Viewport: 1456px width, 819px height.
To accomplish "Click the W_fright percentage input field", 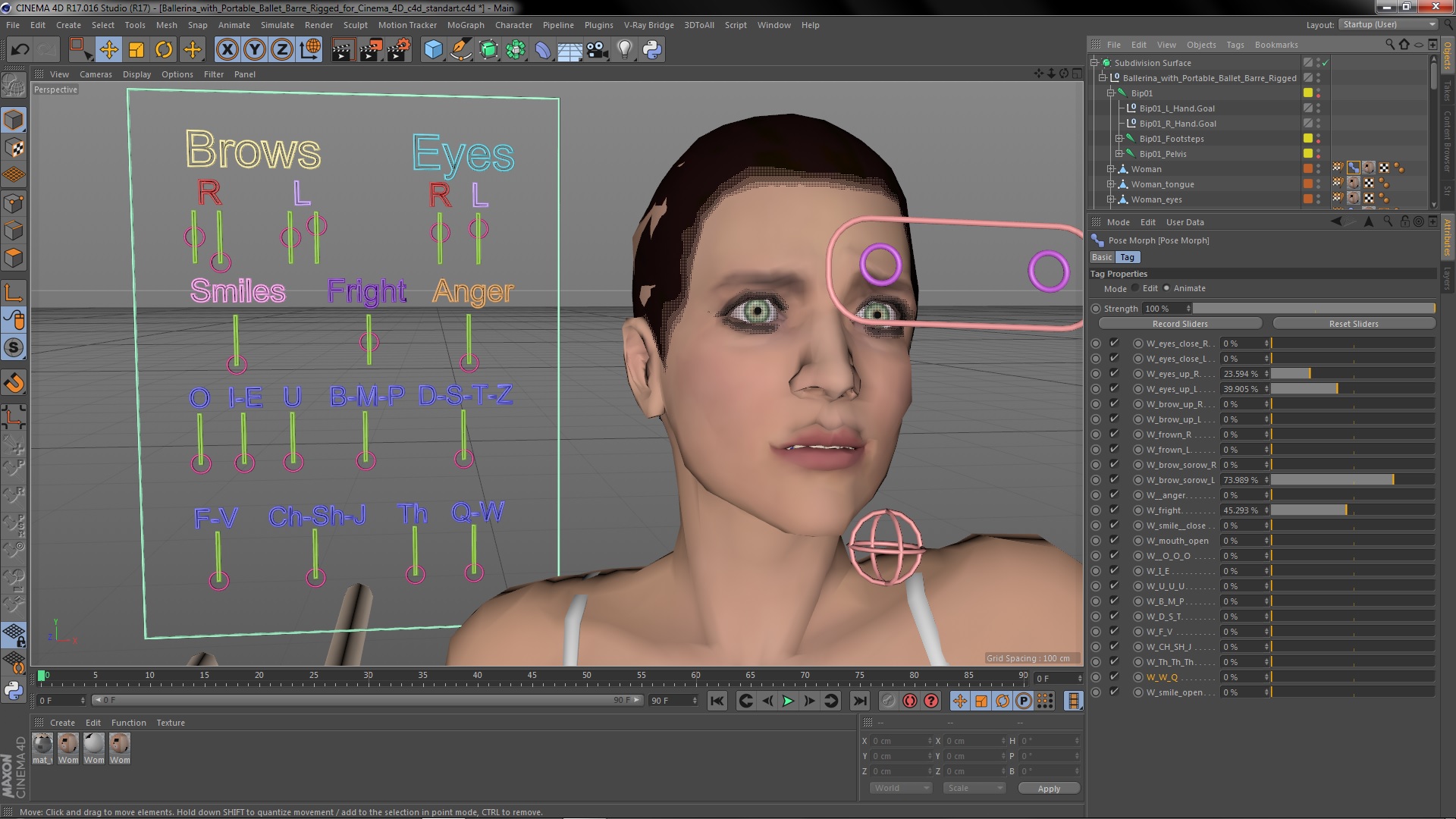I will point(1241,510).
